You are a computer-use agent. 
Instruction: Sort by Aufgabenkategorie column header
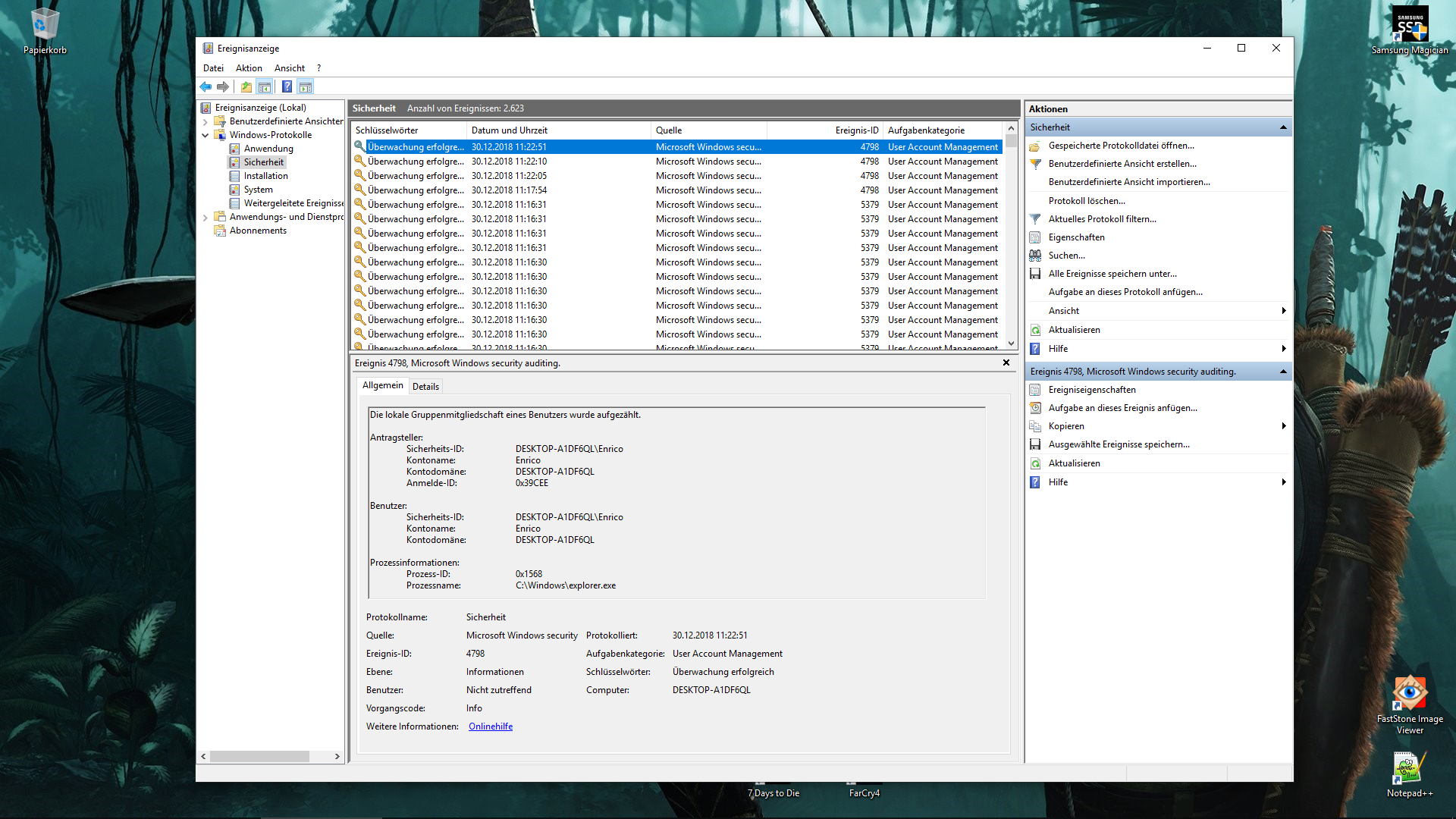click(943, 130)
